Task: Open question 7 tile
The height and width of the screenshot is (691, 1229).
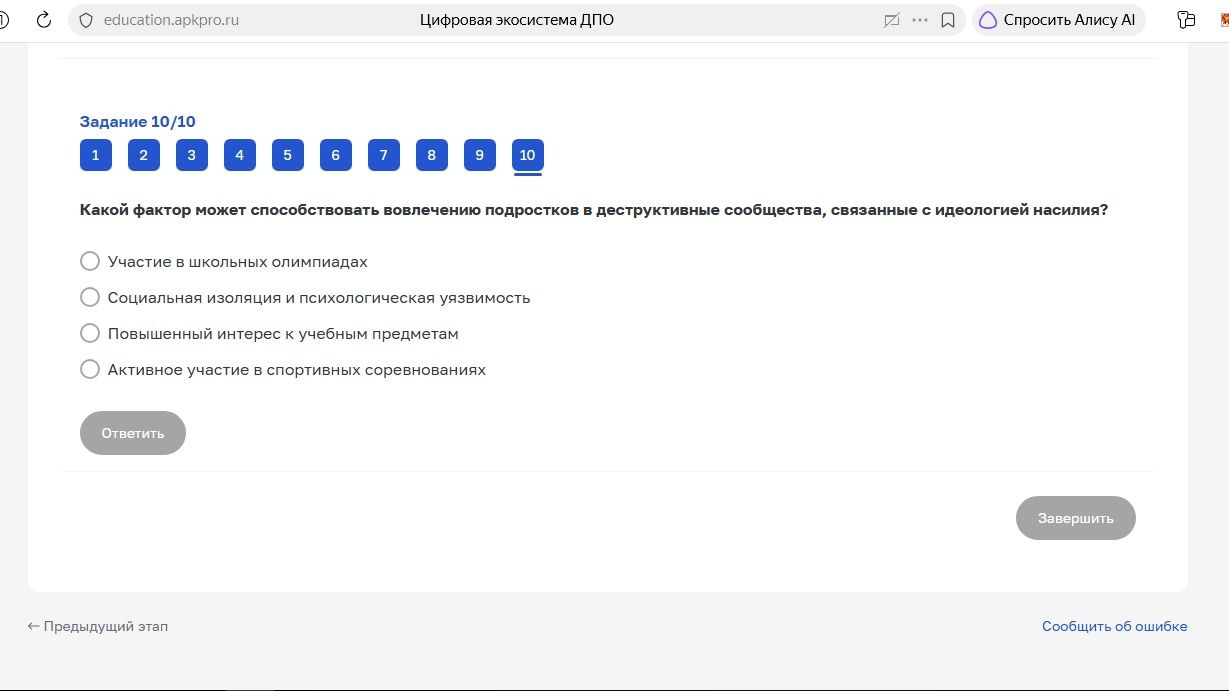Action: click(x=384, y=155)
